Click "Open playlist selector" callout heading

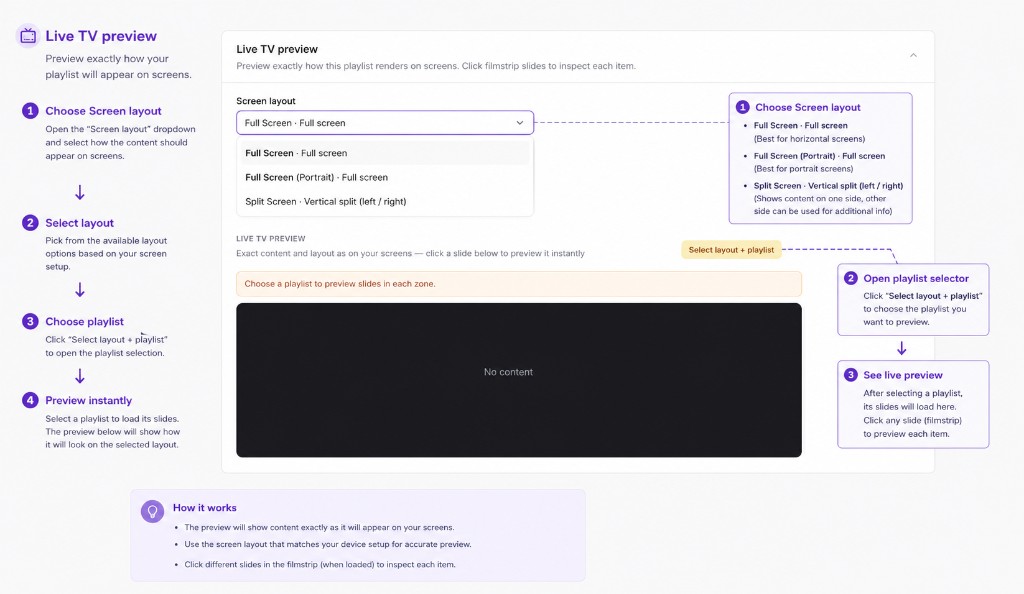pyautogui.click(x=916, y=279)
